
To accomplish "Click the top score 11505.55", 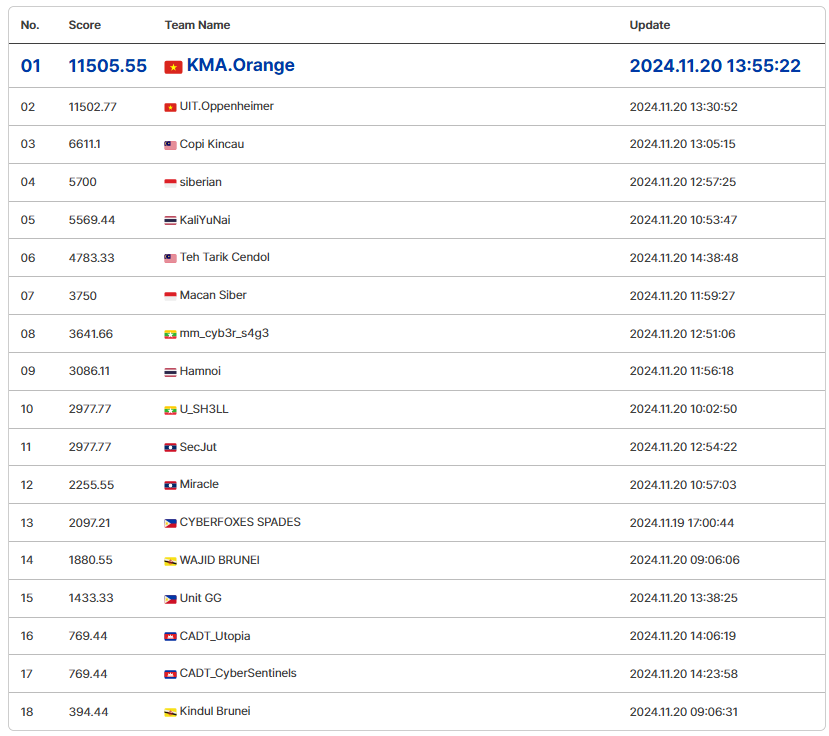I will coord(108,66).
